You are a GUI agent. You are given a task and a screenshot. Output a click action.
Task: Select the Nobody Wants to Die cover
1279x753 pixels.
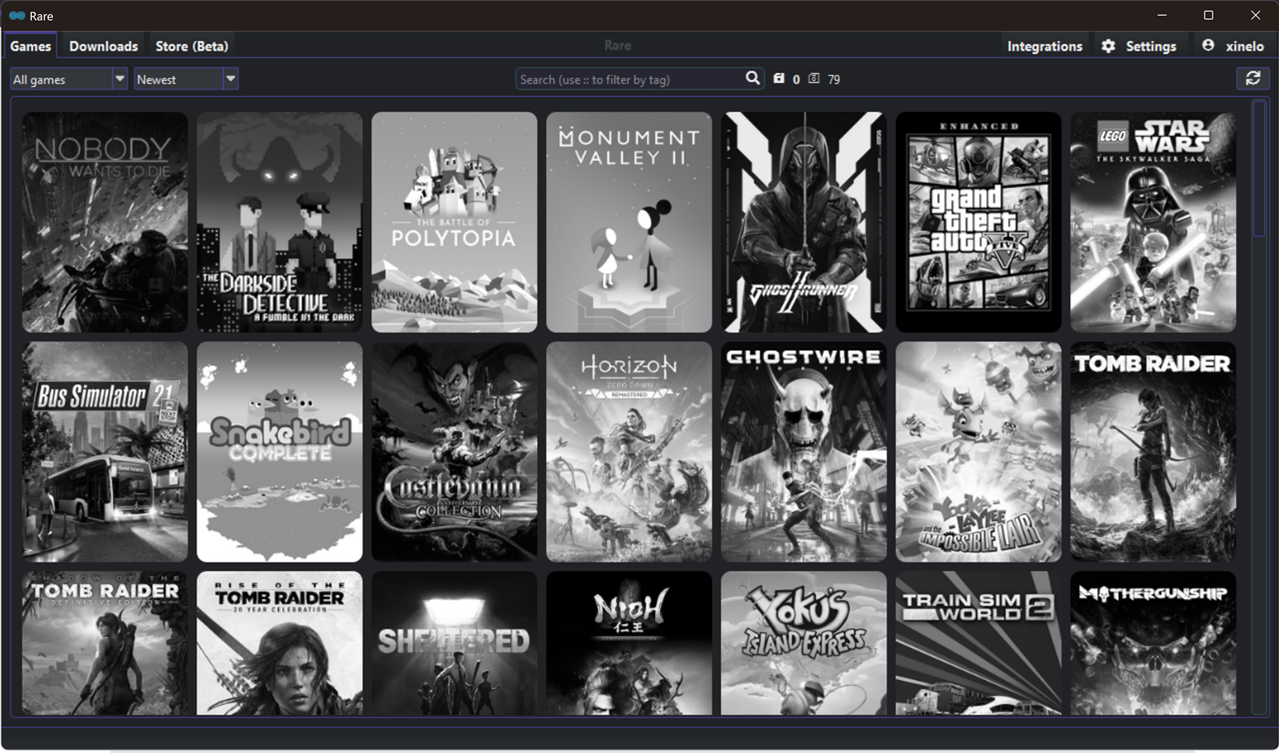(x=105, y=222)
